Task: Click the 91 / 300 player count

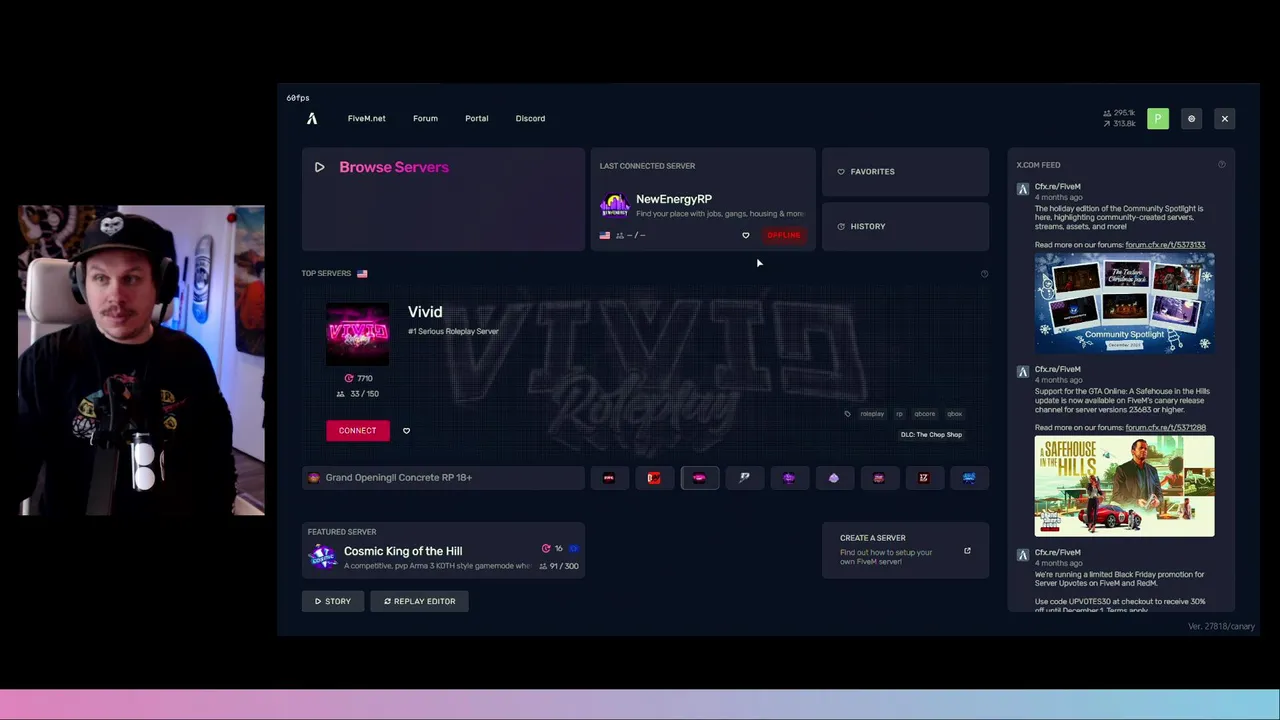Action: (x=558, y=566)
